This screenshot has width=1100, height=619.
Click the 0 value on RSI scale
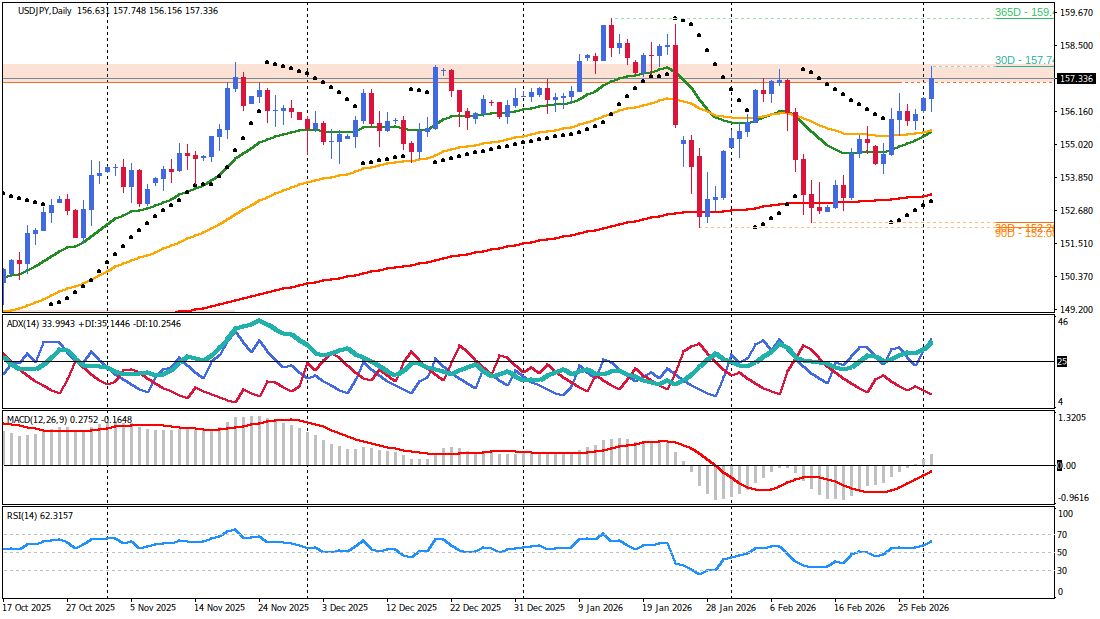(1061, 592)
